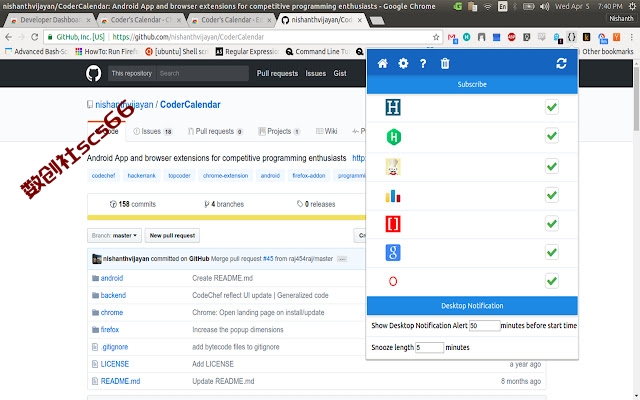Screen dimensions: 640x400
Task: Toggle the HackerEarth subscription checkbox
Action: [x=552, y=107]
